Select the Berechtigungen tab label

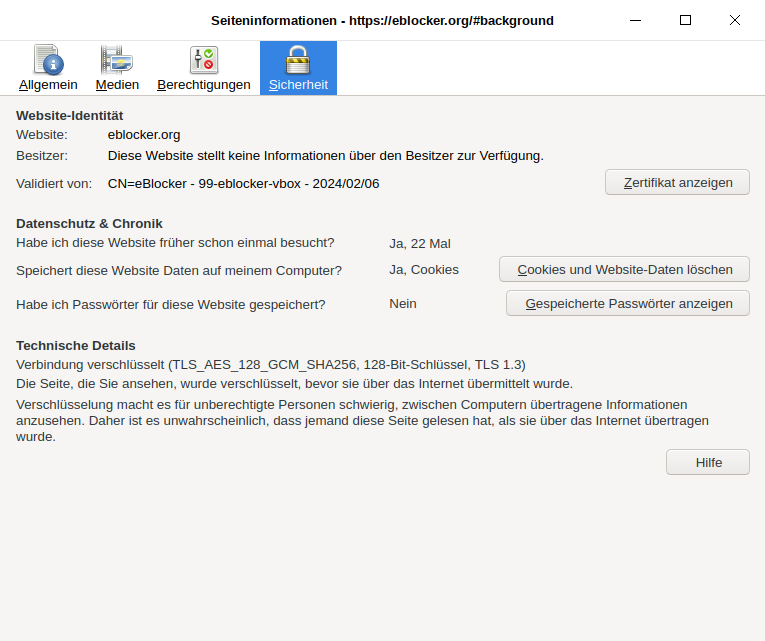tap(204, 85)
